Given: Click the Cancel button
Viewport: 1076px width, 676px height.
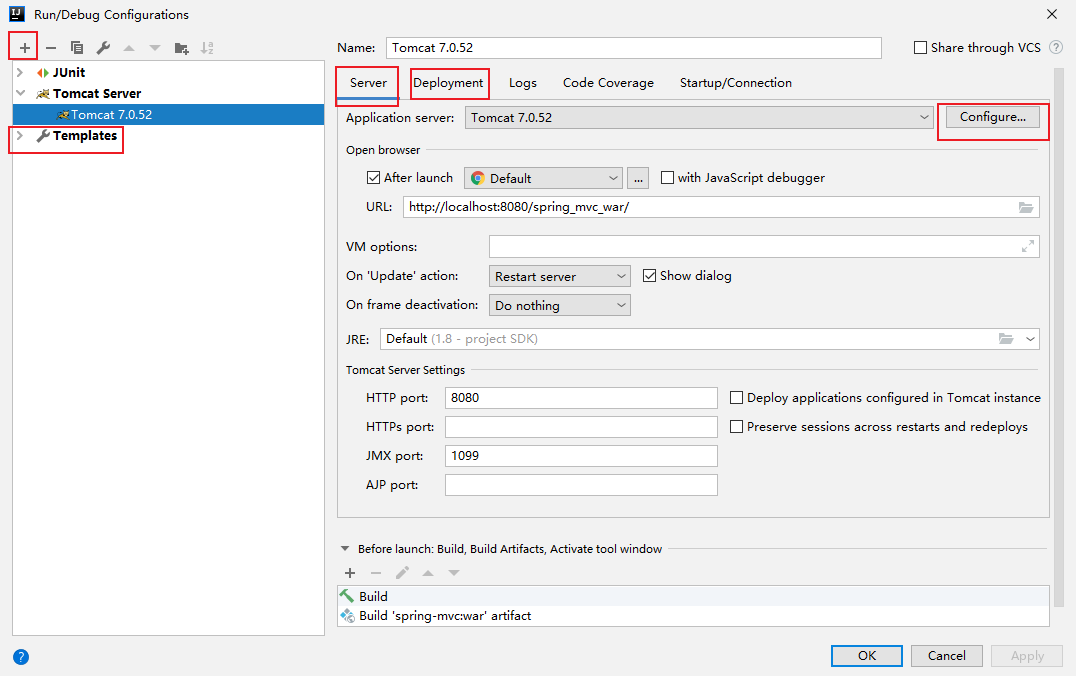Looking at the screenshot, I should 947,655.
